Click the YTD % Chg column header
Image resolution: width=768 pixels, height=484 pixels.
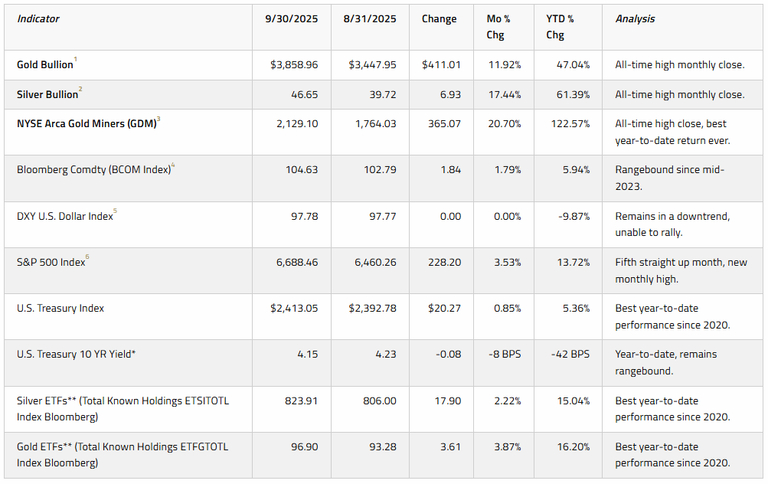click(x=567, y=26)
